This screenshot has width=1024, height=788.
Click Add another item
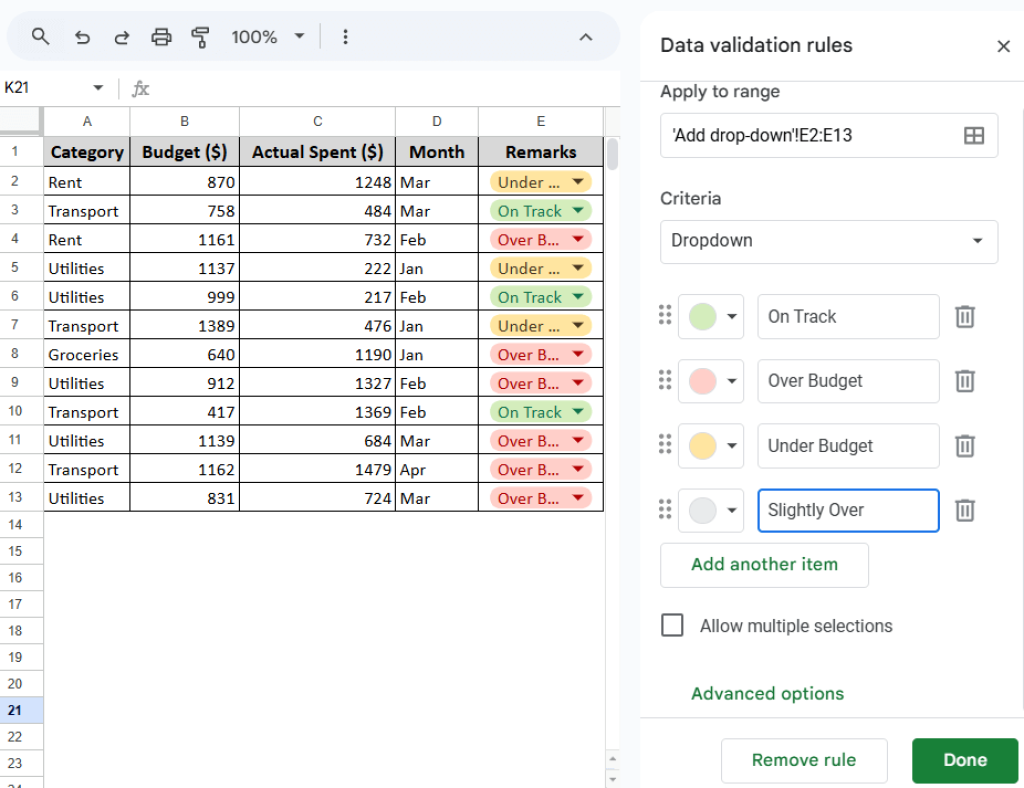pos(764,565)
